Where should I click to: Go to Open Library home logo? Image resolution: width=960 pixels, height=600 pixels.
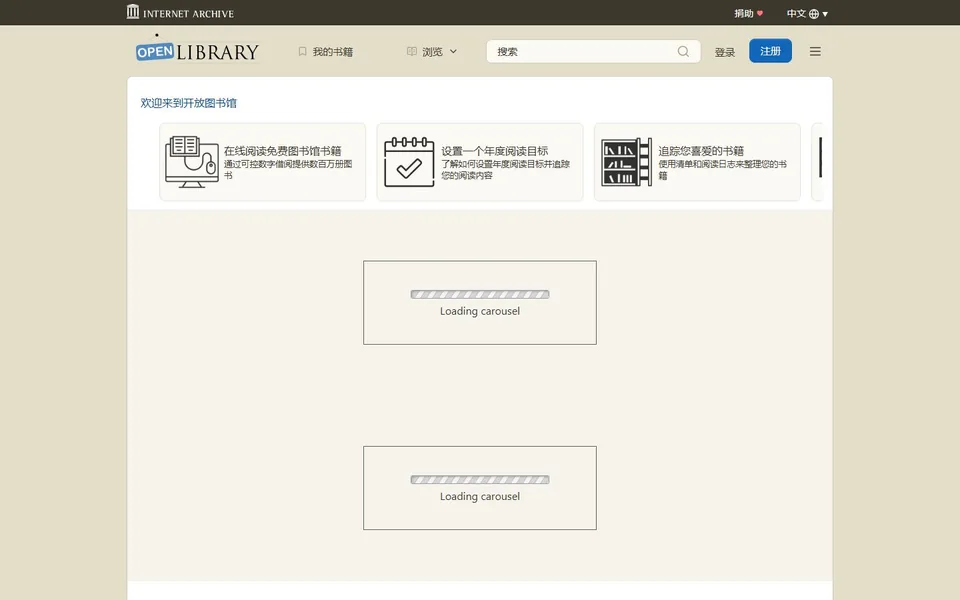coord(197,52)
